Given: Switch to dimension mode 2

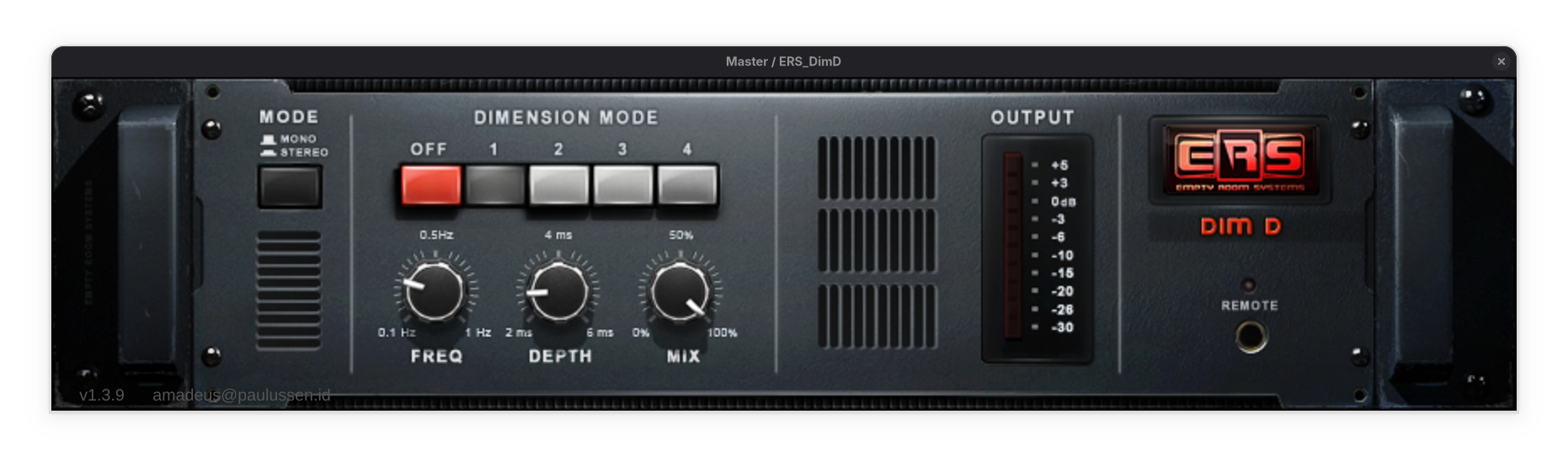Looking at the screenshot, I should click(x=558, y=185).
